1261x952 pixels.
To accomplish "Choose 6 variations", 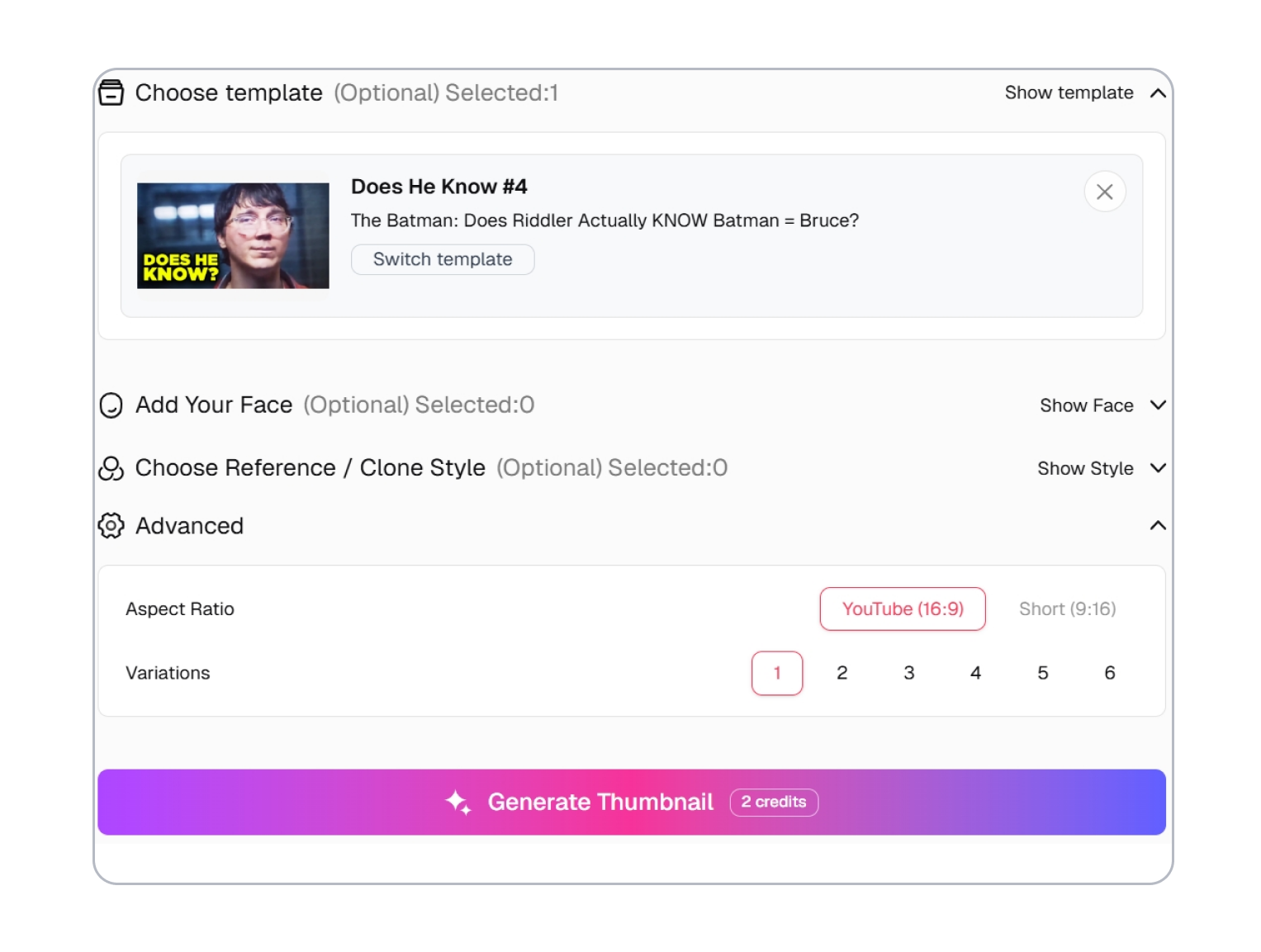I will (1110, 673).
